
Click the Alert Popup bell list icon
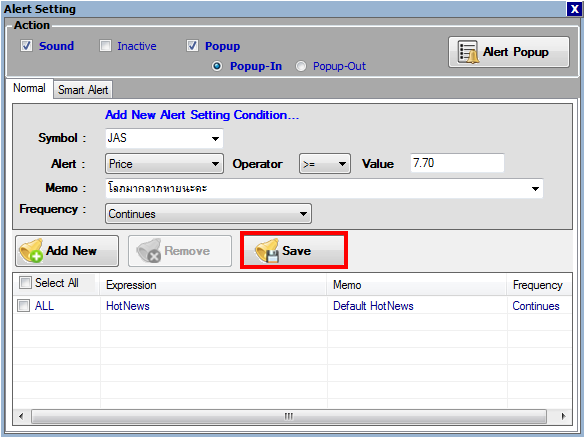[x=468, y=52]
